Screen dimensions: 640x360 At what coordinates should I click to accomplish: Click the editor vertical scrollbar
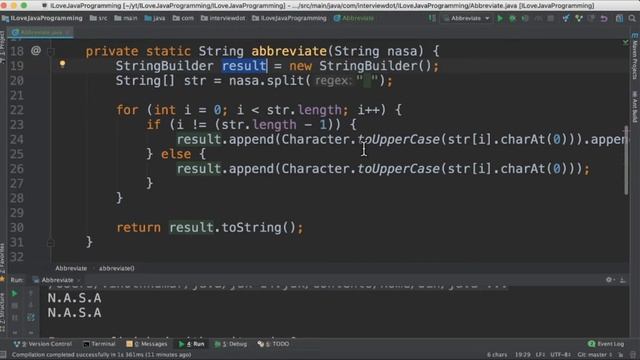[626, 160]
